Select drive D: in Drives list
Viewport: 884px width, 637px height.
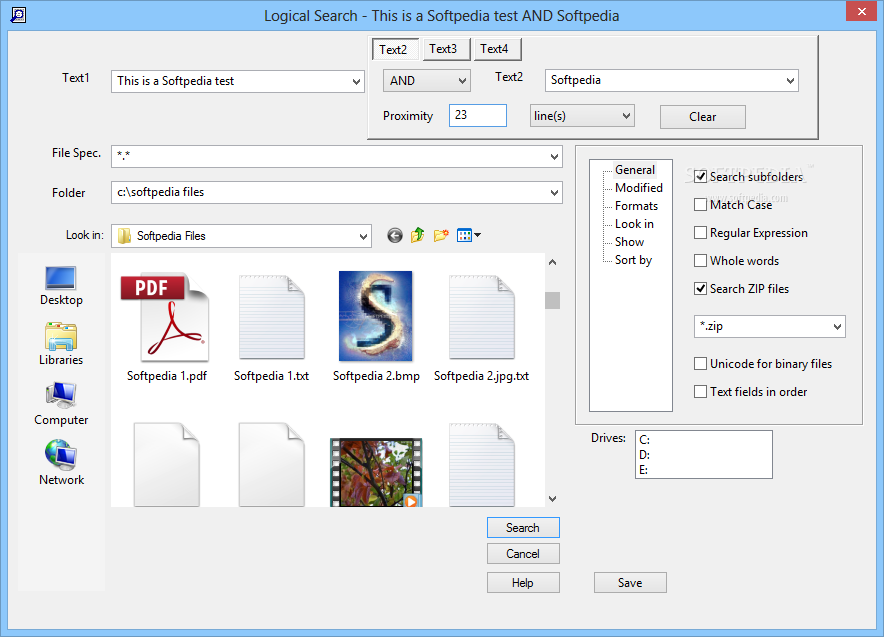(644, 455)
